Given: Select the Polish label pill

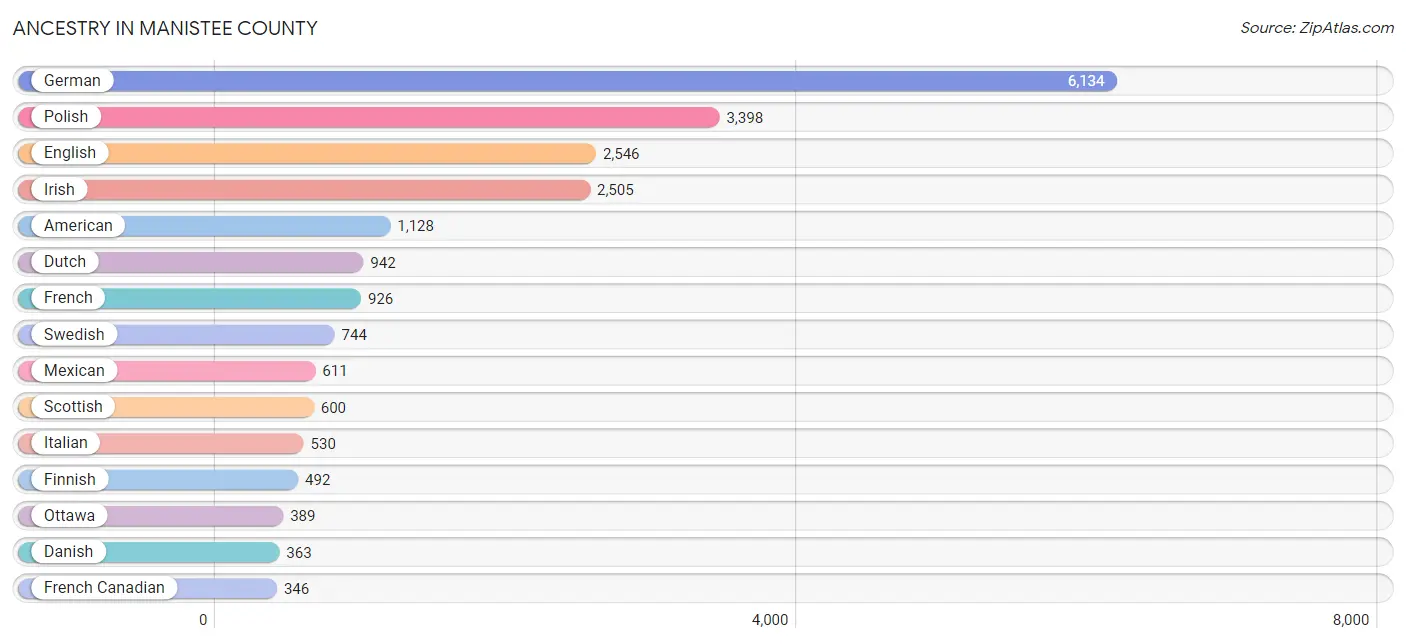Looking at the screenshot, I should [66, 117].
